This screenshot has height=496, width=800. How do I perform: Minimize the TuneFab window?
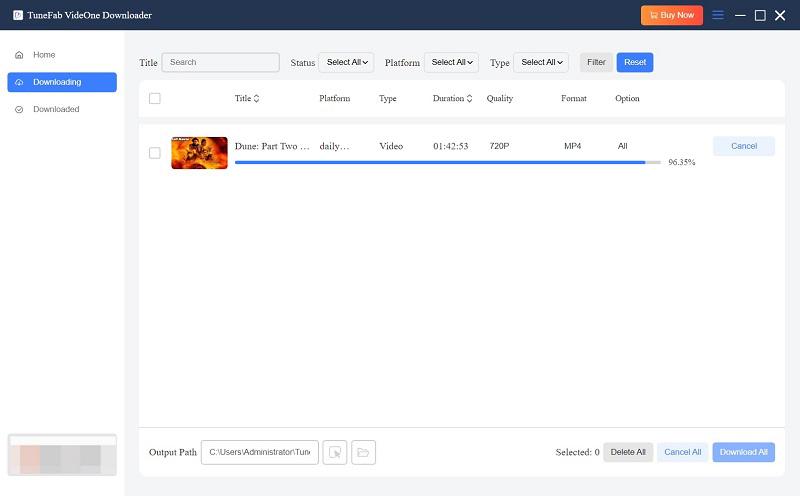point(740,15)
